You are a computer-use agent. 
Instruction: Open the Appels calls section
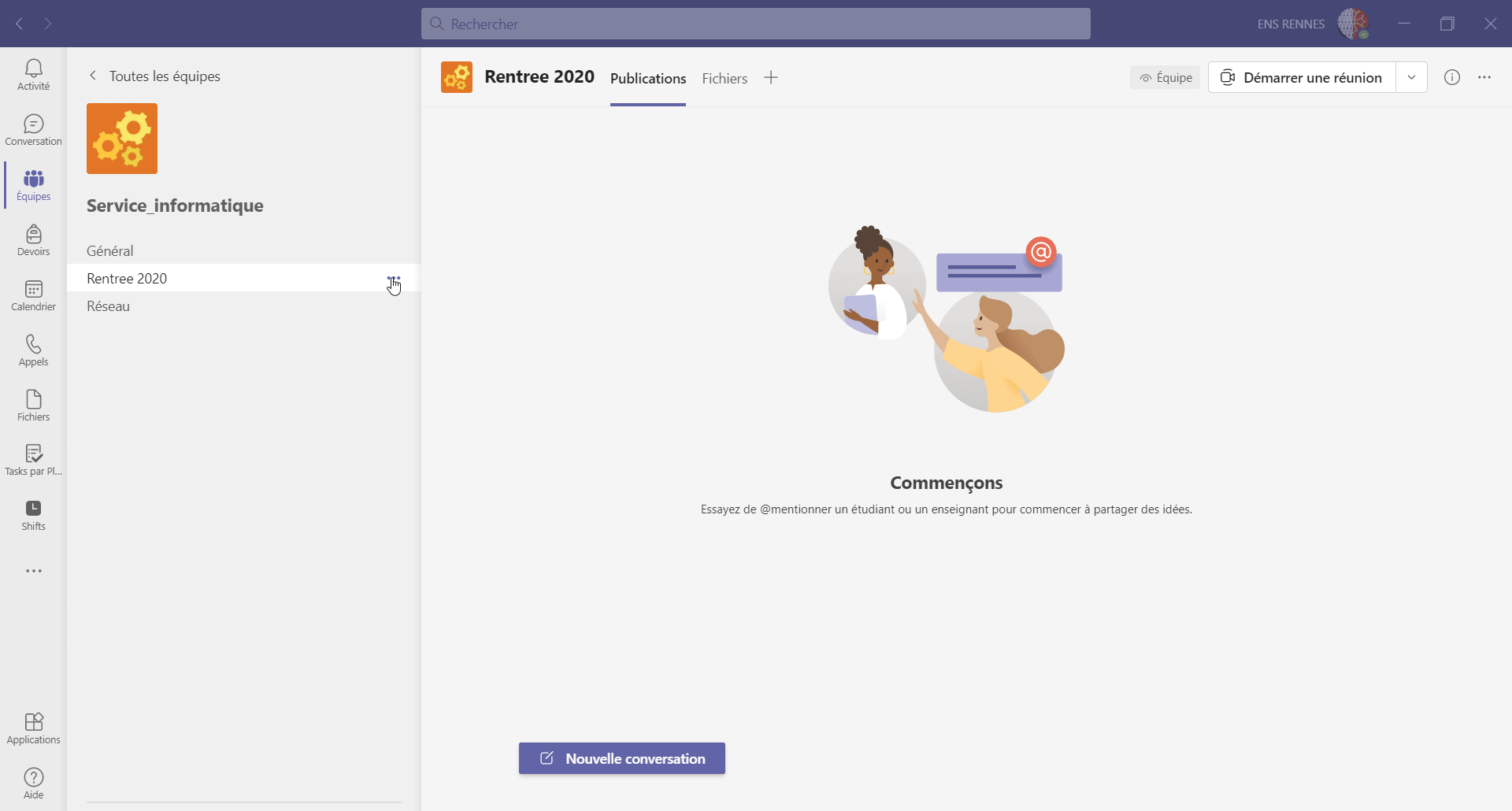(x=33, y=350)
